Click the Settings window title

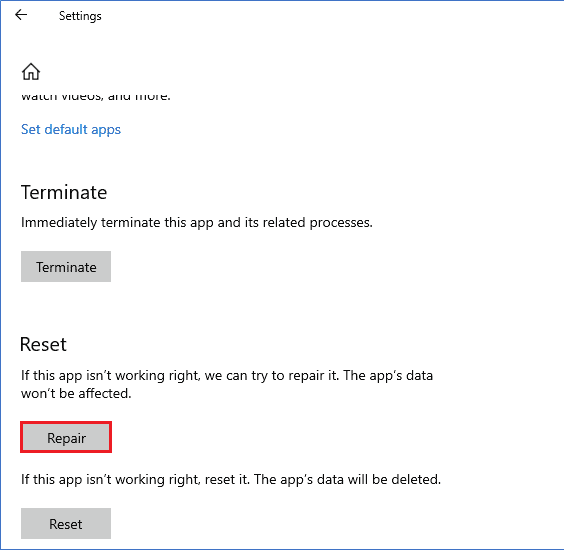point(80,16)
